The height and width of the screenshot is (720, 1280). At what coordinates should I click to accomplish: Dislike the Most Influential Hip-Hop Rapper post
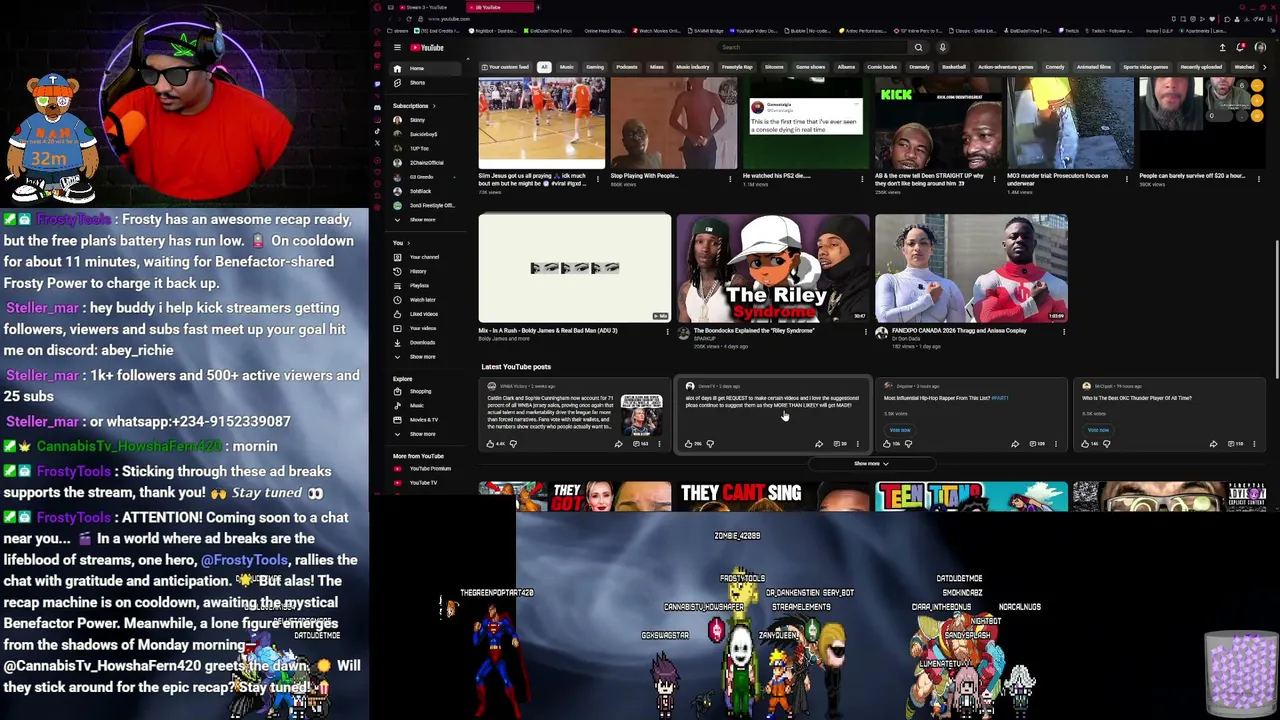(x=908, y=443)
